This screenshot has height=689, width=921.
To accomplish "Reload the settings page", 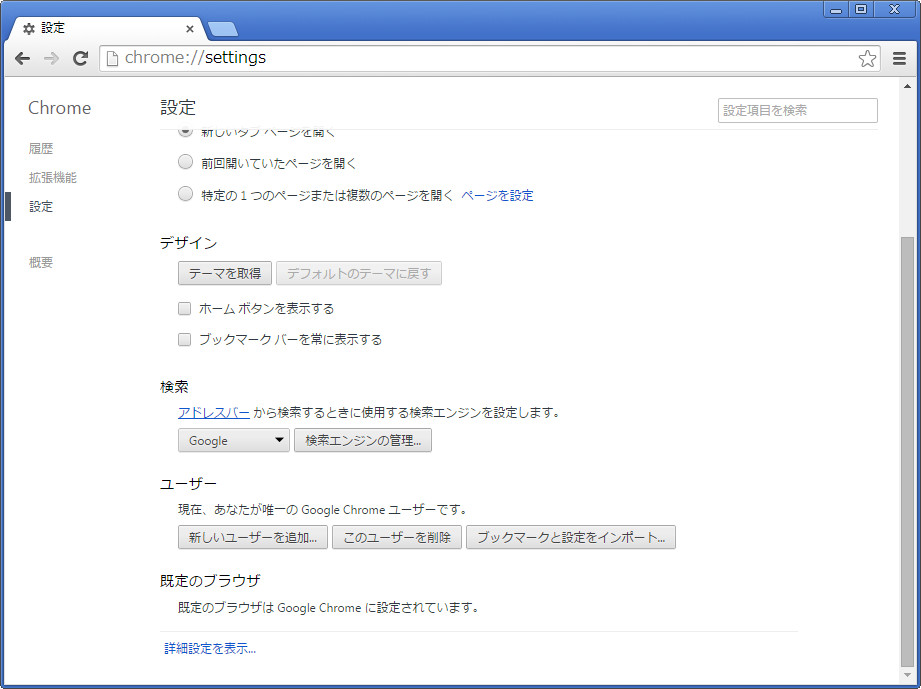I will coord(80,58).
